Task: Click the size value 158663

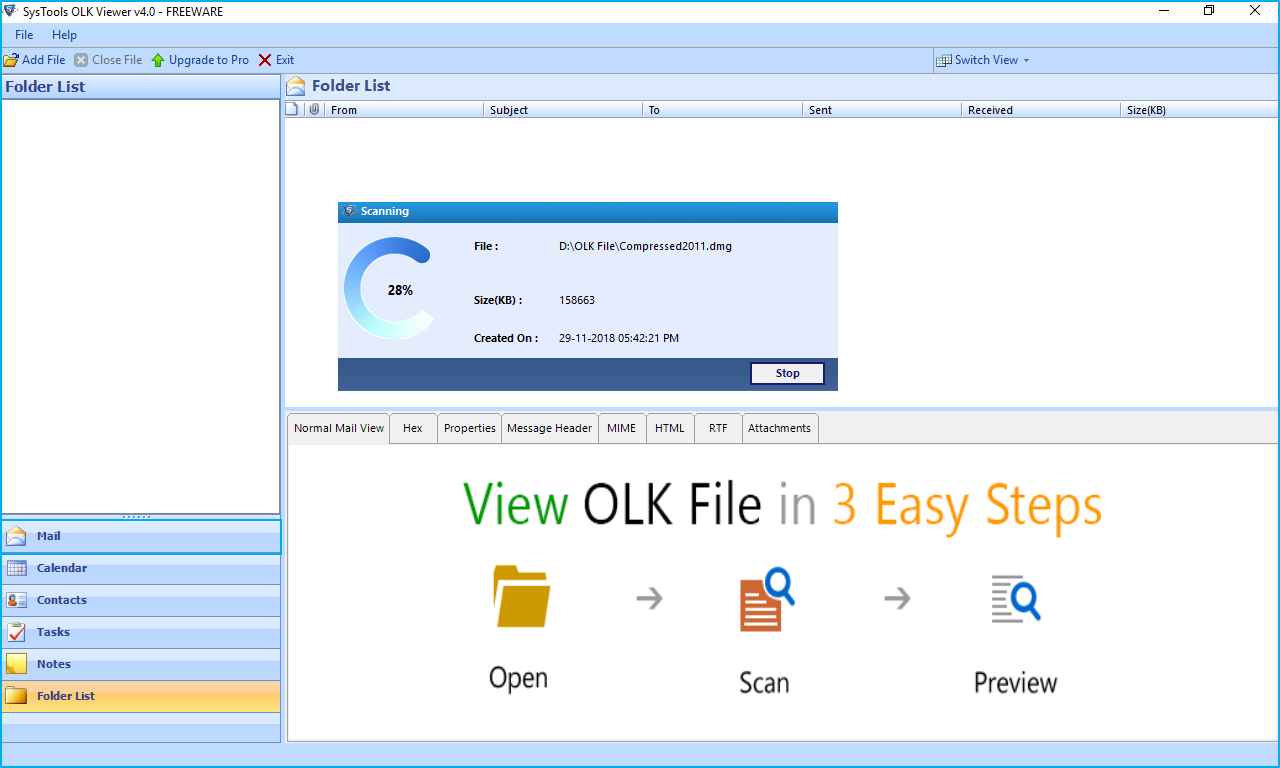Action: click(577, 300)
